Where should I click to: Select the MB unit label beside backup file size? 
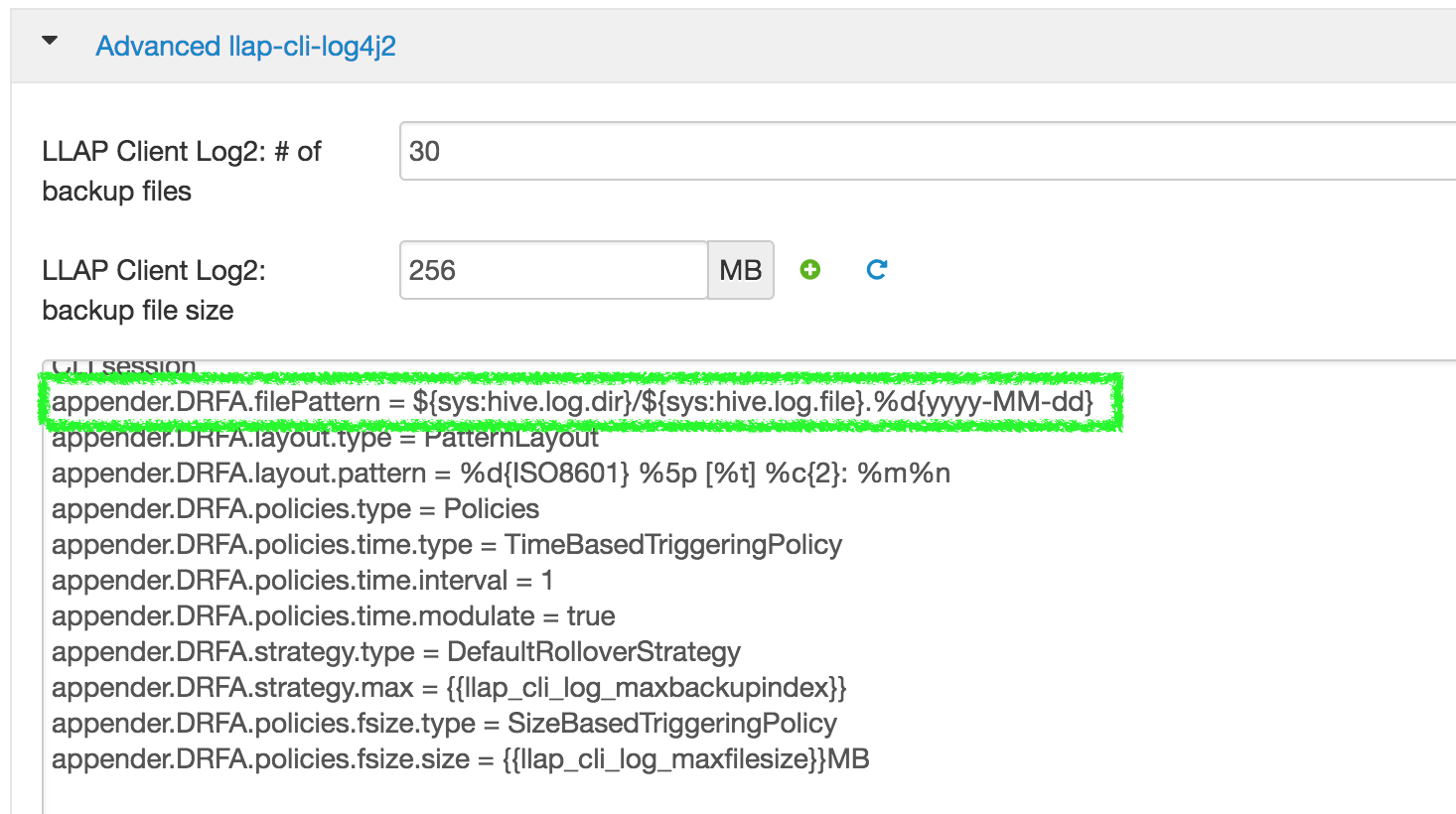click(741, 270)
